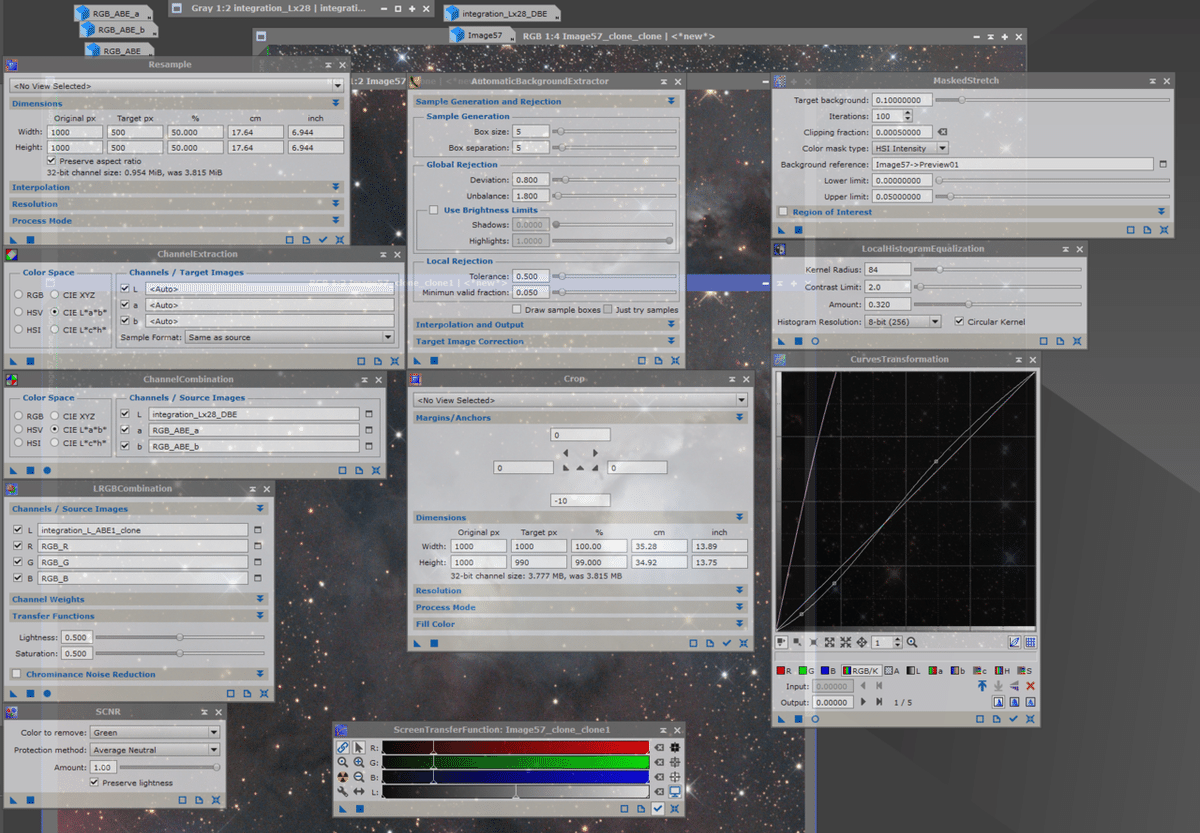Click the Target background field in MaskedStretch
Screen dimensions: 1200x833
pos(902,100)
